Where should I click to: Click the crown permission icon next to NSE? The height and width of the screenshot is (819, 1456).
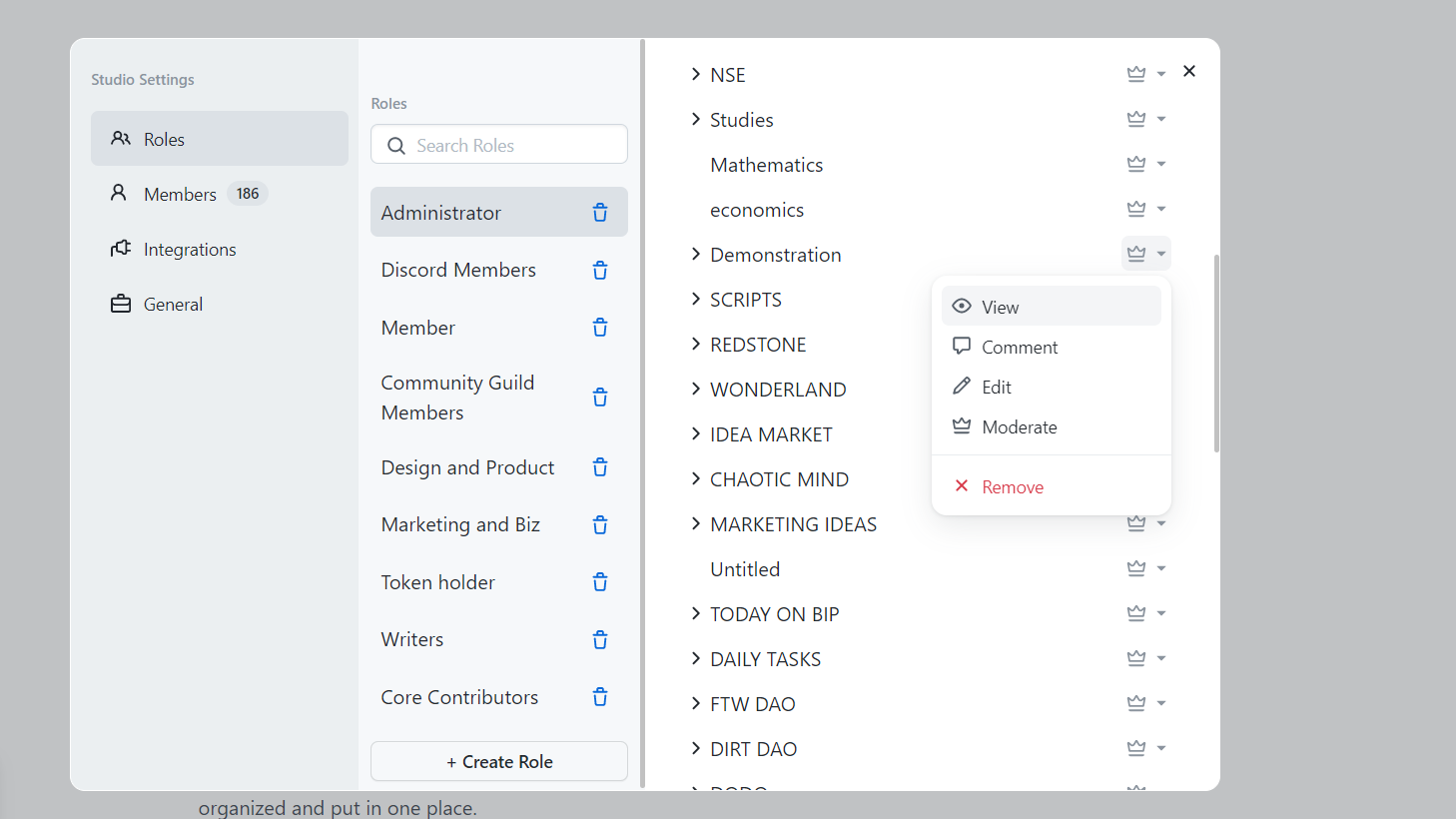click(1135, 73)
